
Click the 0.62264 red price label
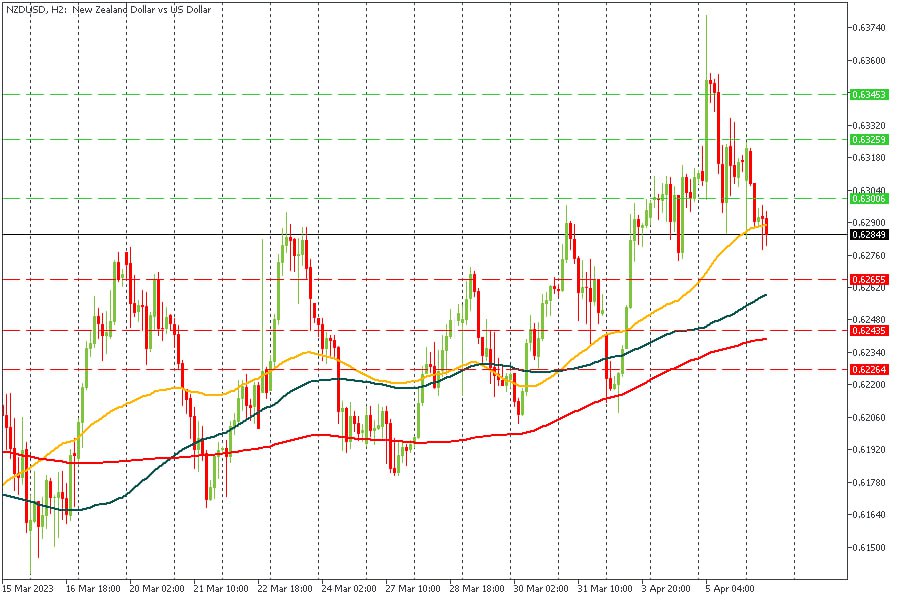tap(869, 370)
